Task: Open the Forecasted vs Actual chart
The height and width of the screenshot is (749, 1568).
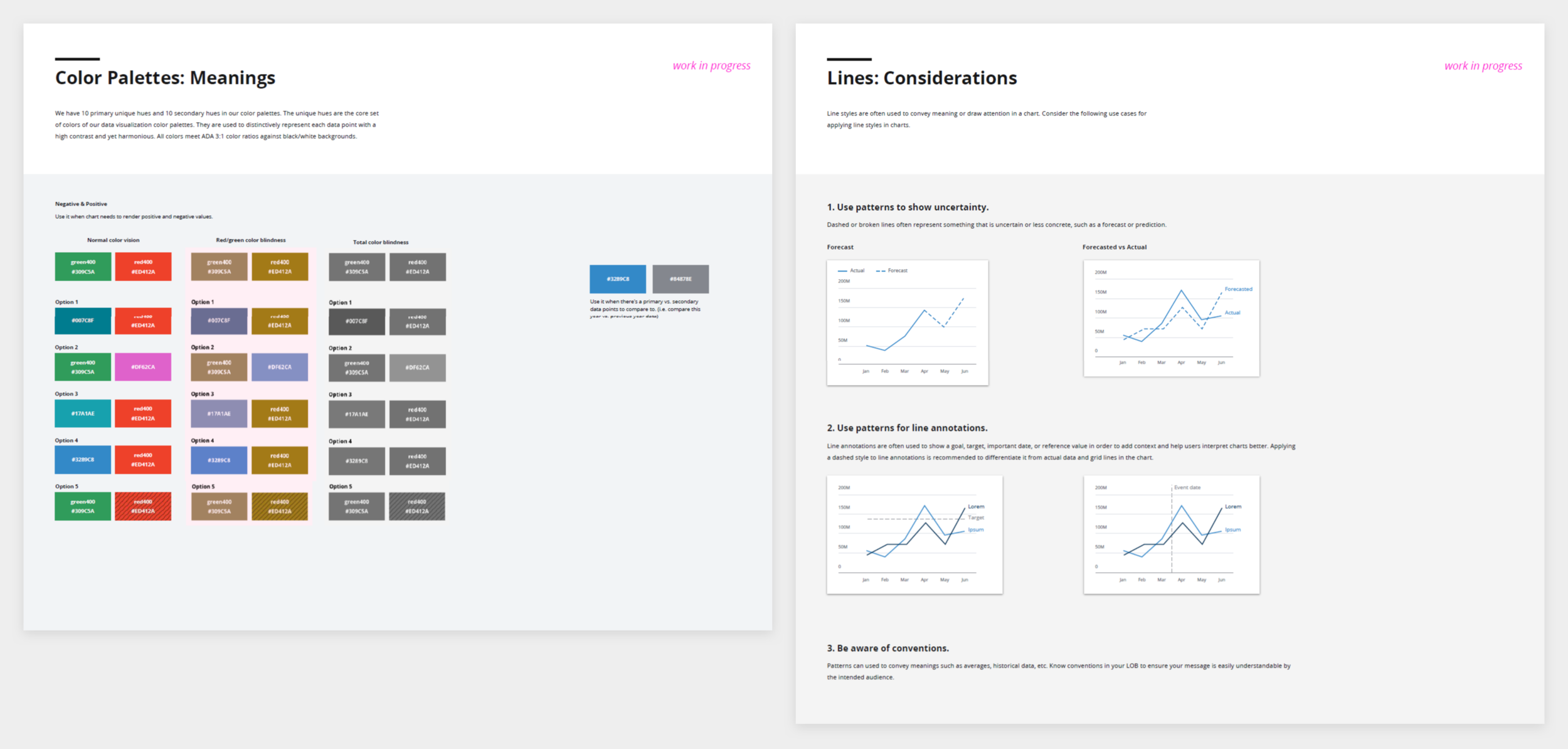Action: point(1170,318)
